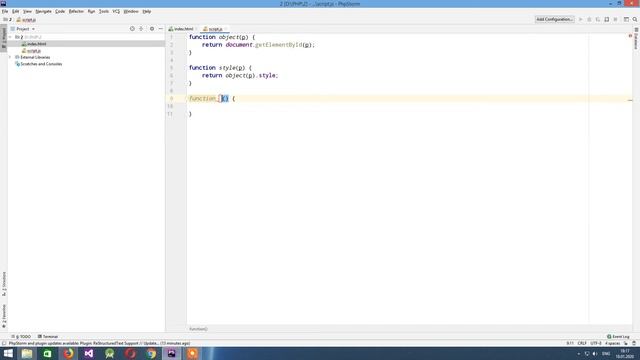Open the Project panel gear settings
Image resolution: width=640 pixels, height=360 pixels.
pos(152,29)
